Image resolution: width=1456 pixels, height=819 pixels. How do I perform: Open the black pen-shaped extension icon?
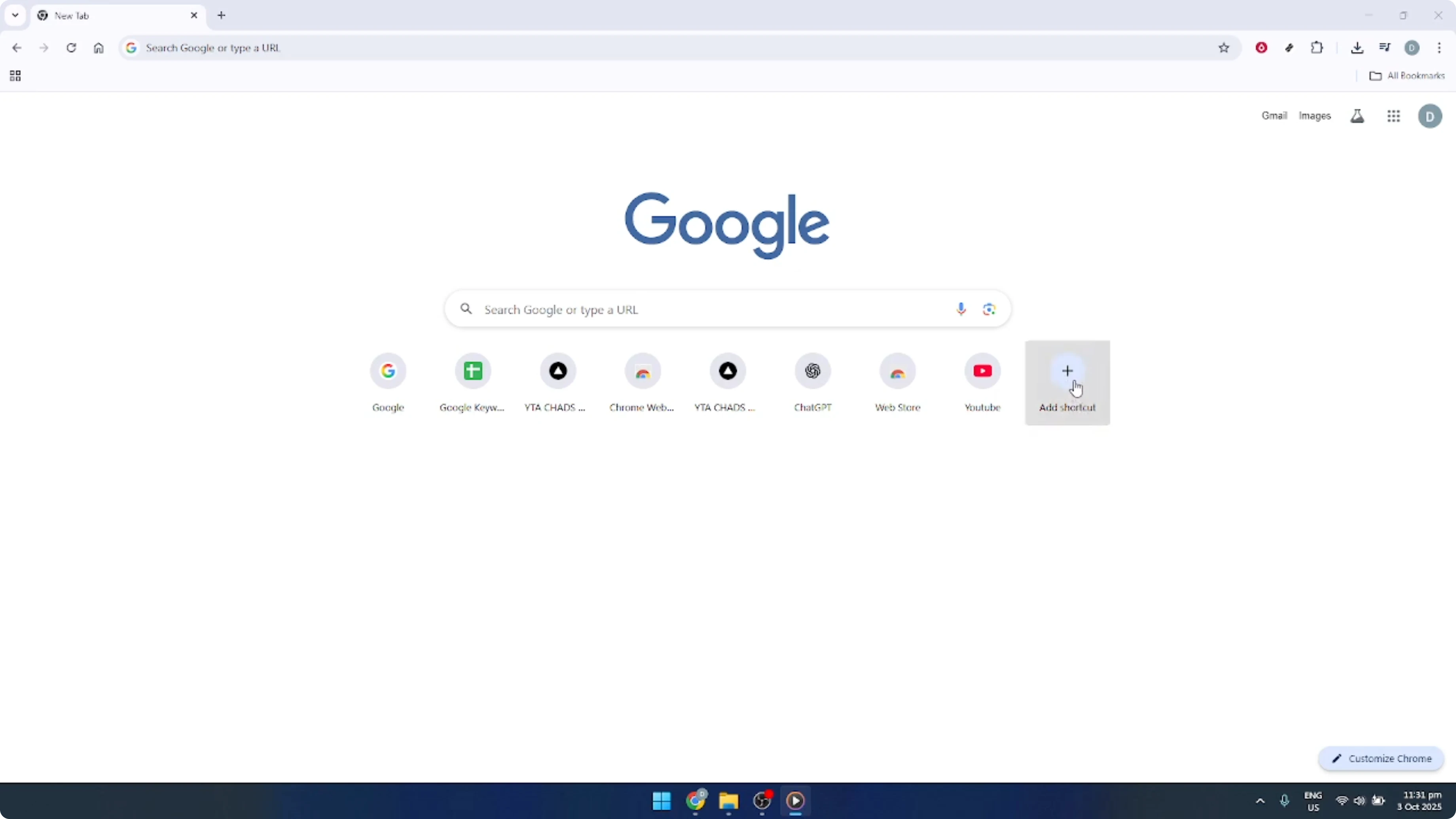pyautogui.click(x=1289, y=48)
